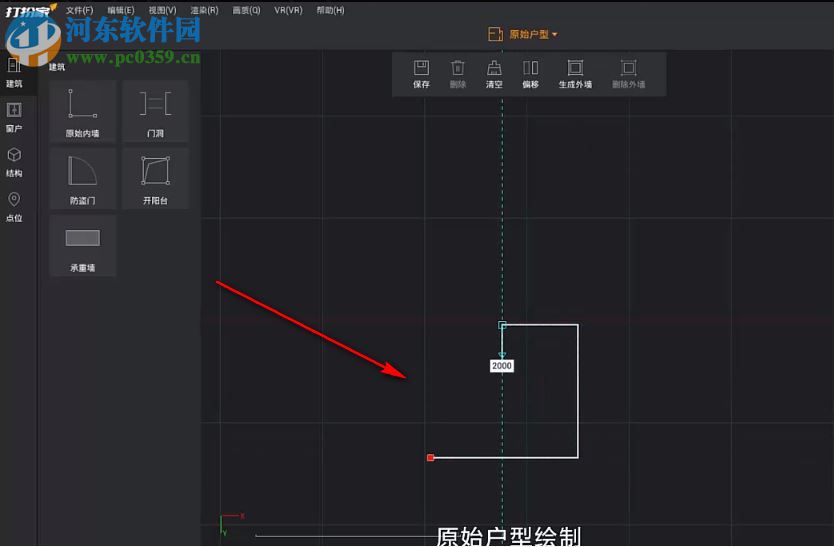Click the 2000 wall length input box
Viewport: 834px width, 547px height.
coord(502,366)
